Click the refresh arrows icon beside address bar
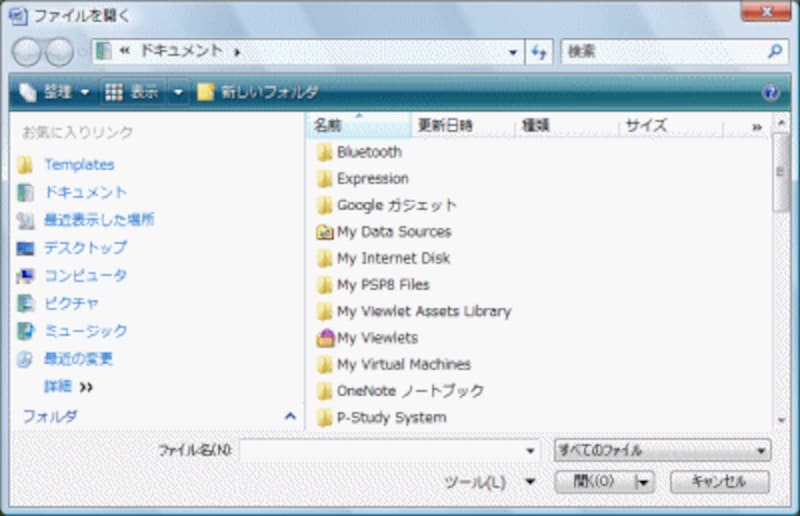The width and height of the screenshot is (800, 516). click(539, 52)
